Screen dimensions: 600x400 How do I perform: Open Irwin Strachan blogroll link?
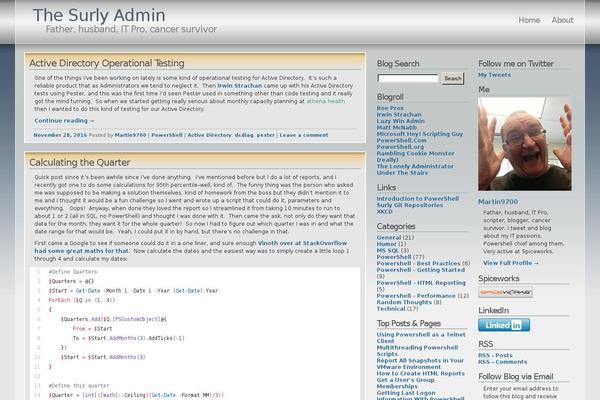click(x=399, y=114)
